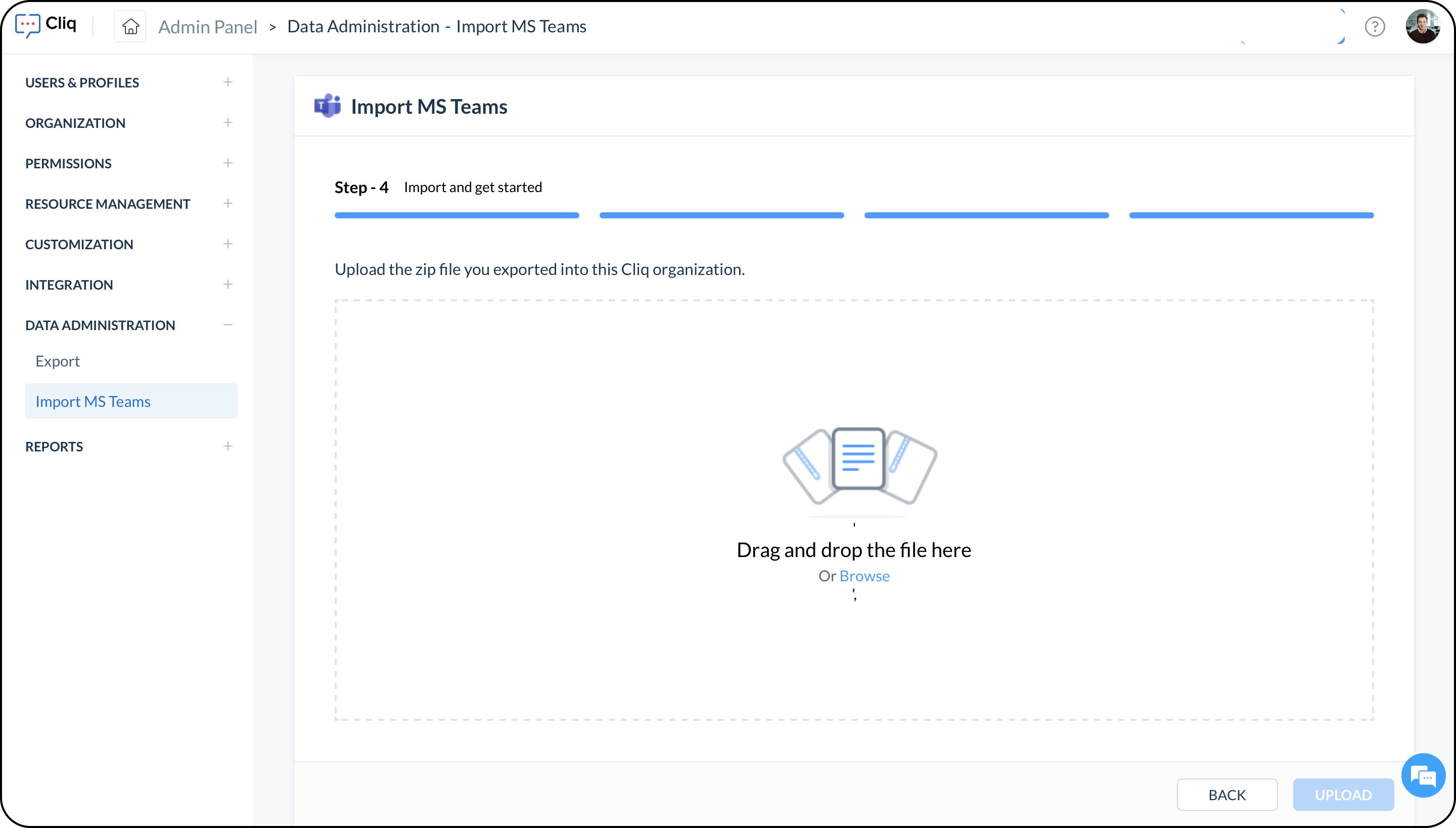Expand Reports plus icon

click(227, 446)
